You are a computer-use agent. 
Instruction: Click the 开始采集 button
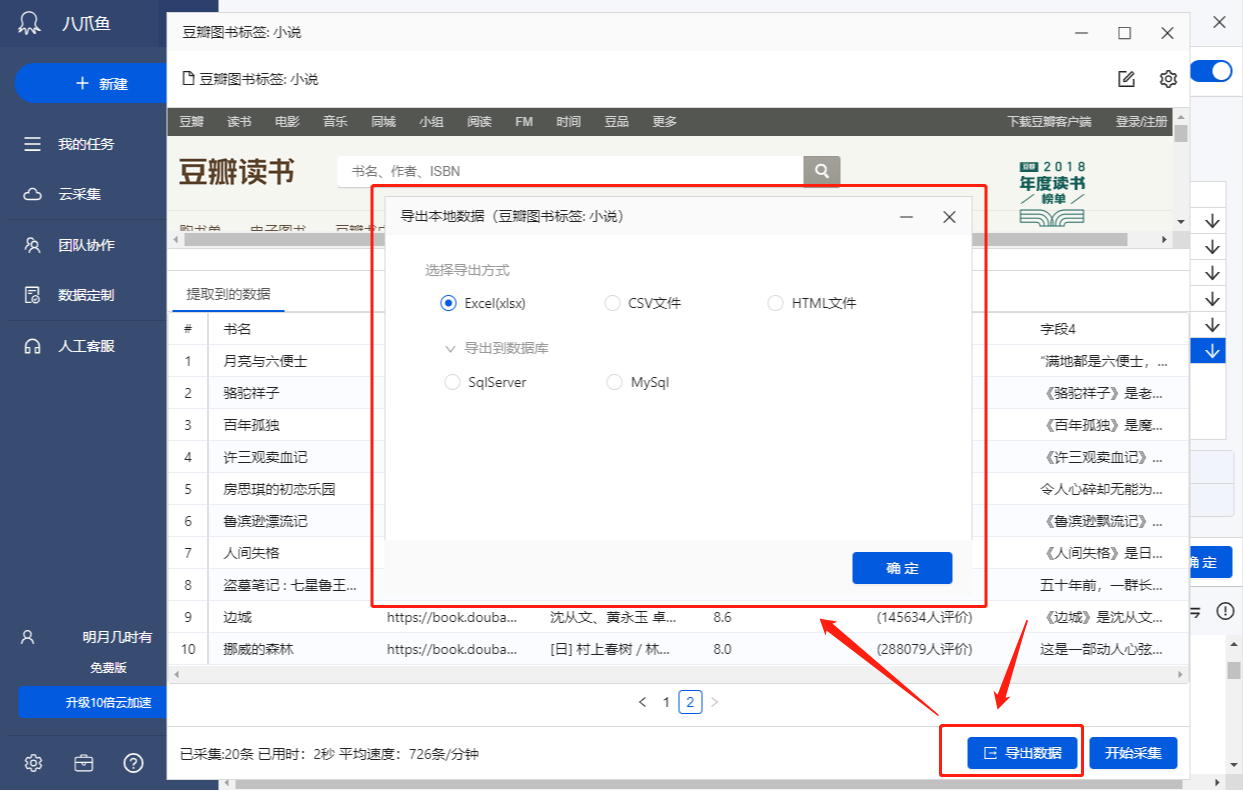coord(1133,753)
